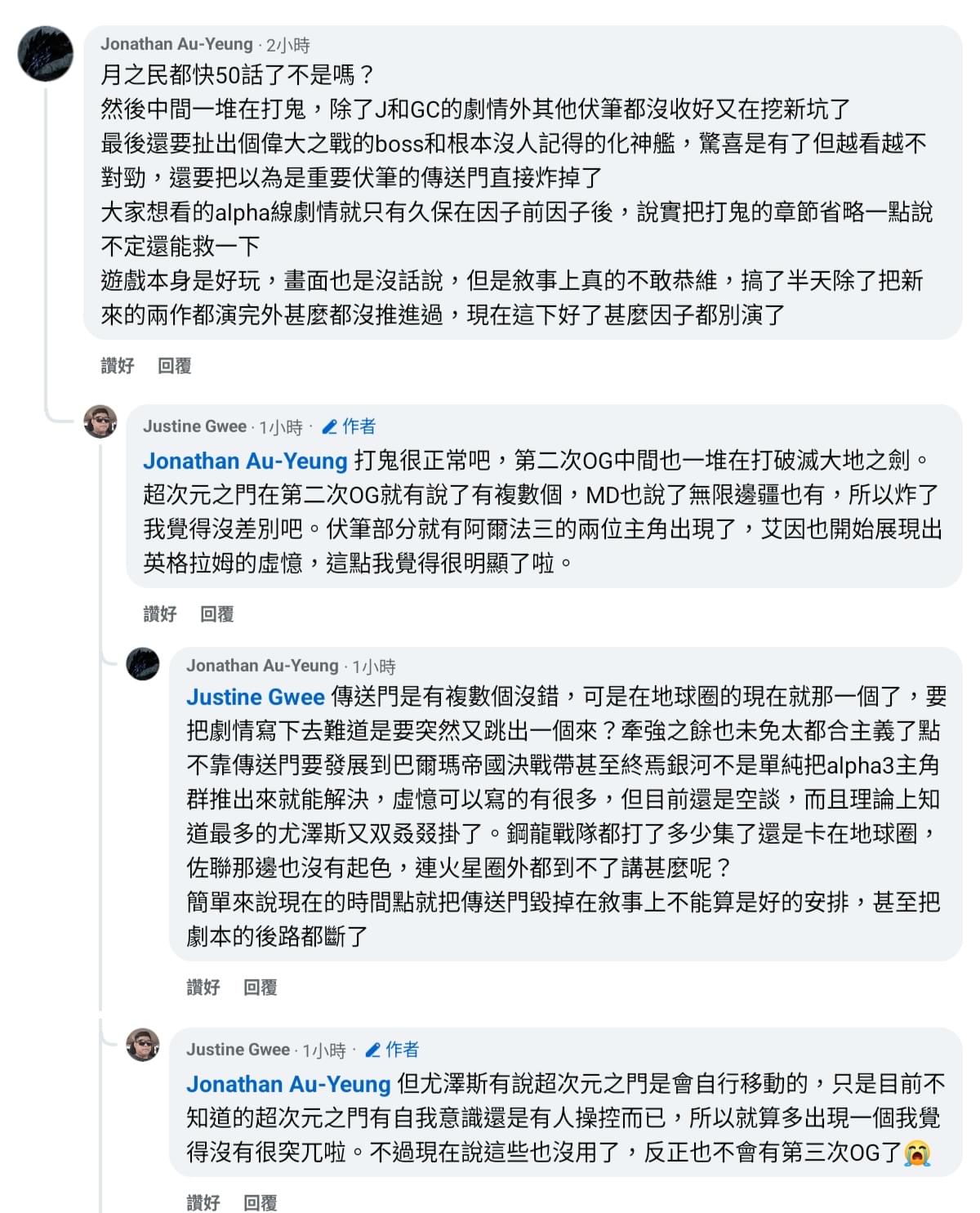Open Justine Gwee's avatar on the first reply
The width and height of the screenshot is (980, 1213).
[100, 421]
